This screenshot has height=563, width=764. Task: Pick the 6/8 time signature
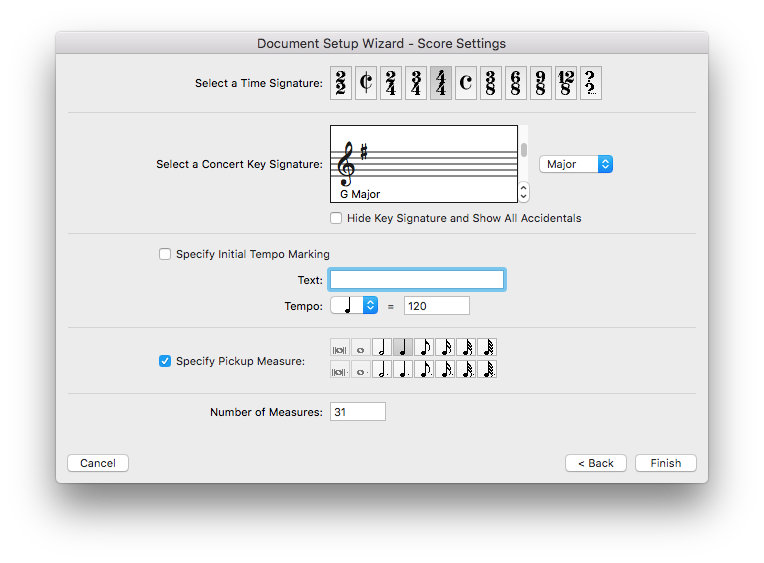point(516,83)
